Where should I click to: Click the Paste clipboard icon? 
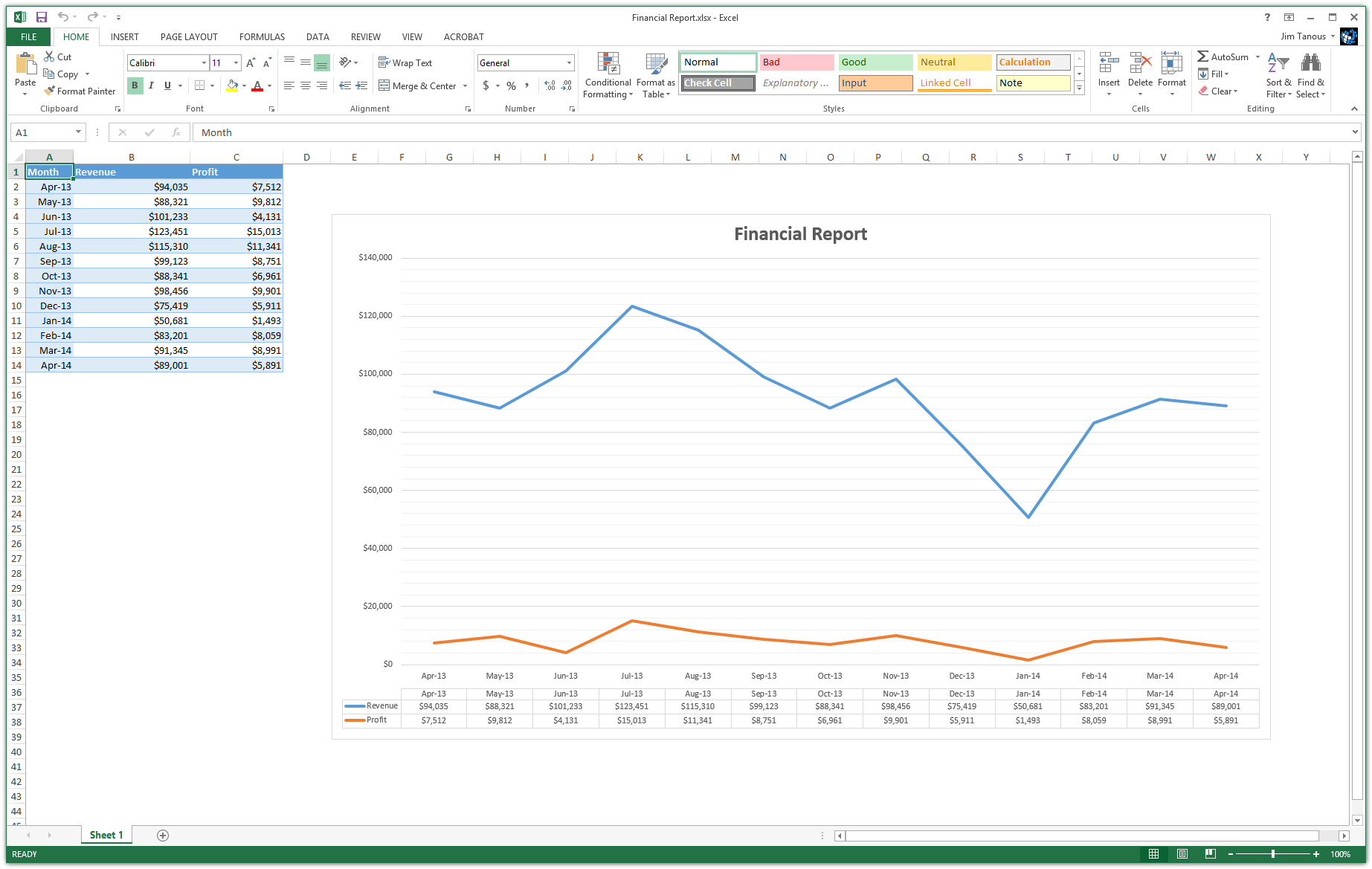point(25,65)
